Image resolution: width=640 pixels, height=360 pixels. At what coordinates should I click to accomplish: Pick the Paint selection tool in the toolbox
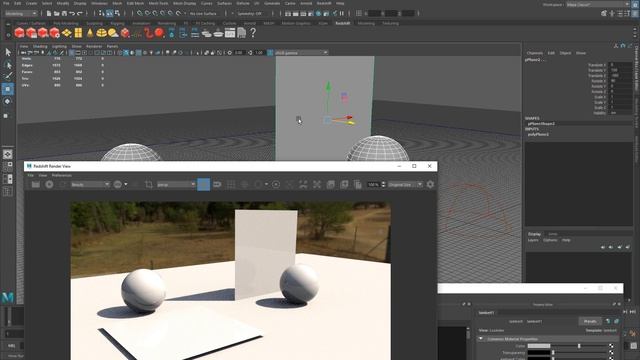[x=8, y=76]
